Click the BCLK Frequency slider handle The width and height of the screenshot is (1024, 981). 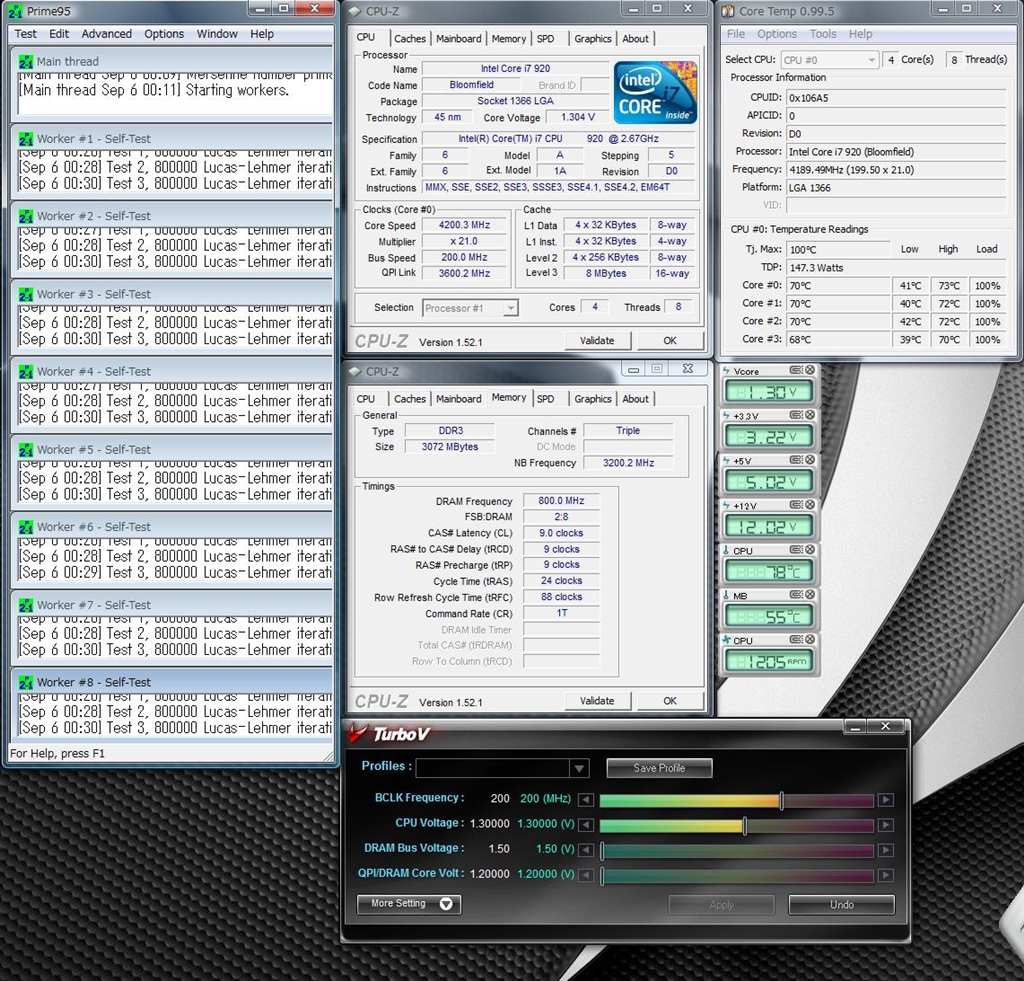pyautogui.click(x=781, y=800)
